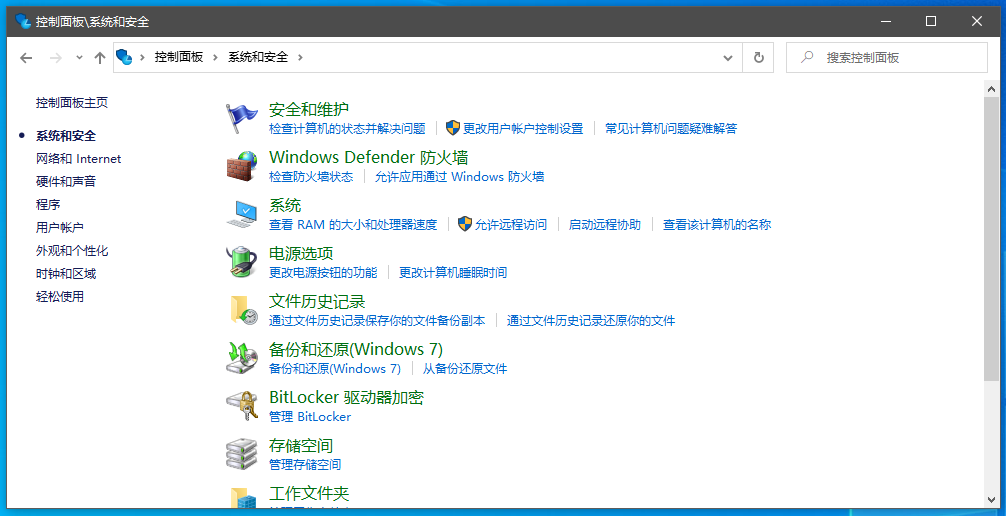
Task: Open the Windows Defender 防火墙 heading
Action: 368,157
